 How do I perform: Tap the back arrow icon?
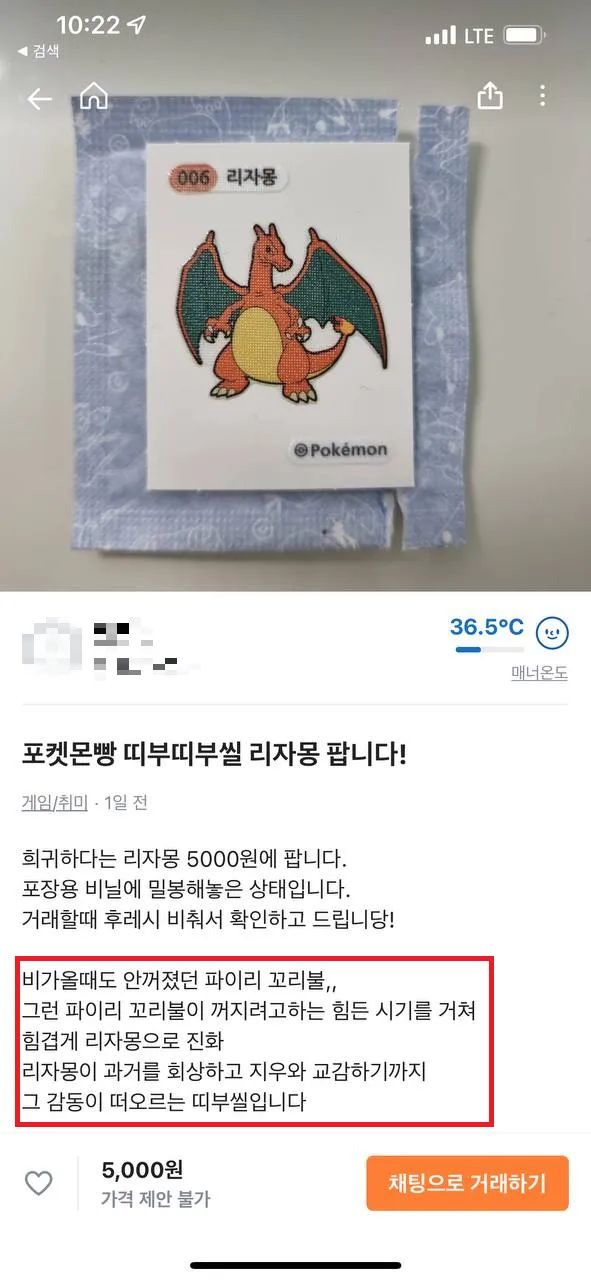39,98
